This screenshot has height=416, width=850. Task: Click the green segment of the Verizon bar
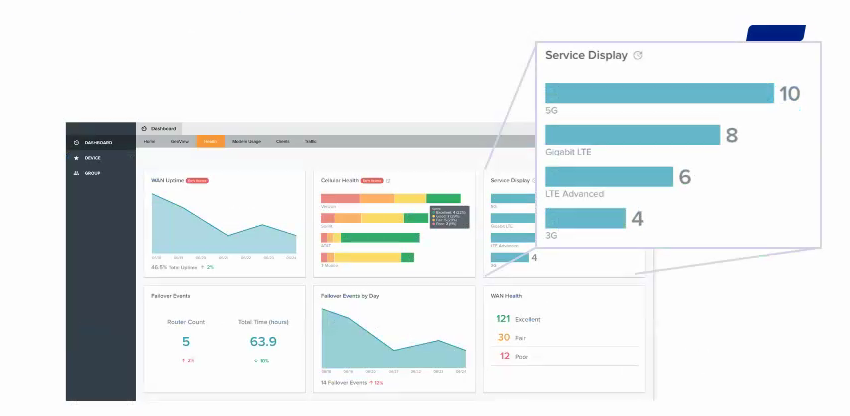pyautogui.click(x=443, y=198)
